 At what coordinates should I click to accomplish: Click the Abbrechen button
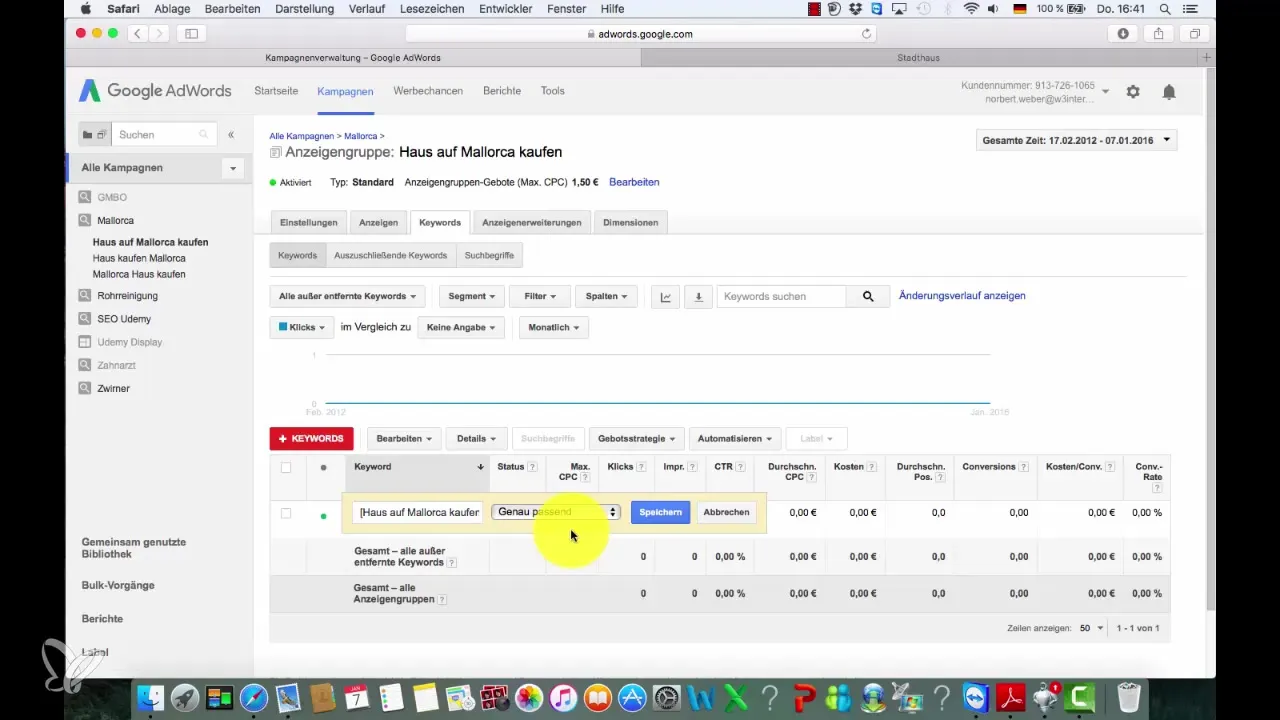[x=726, y=512]
